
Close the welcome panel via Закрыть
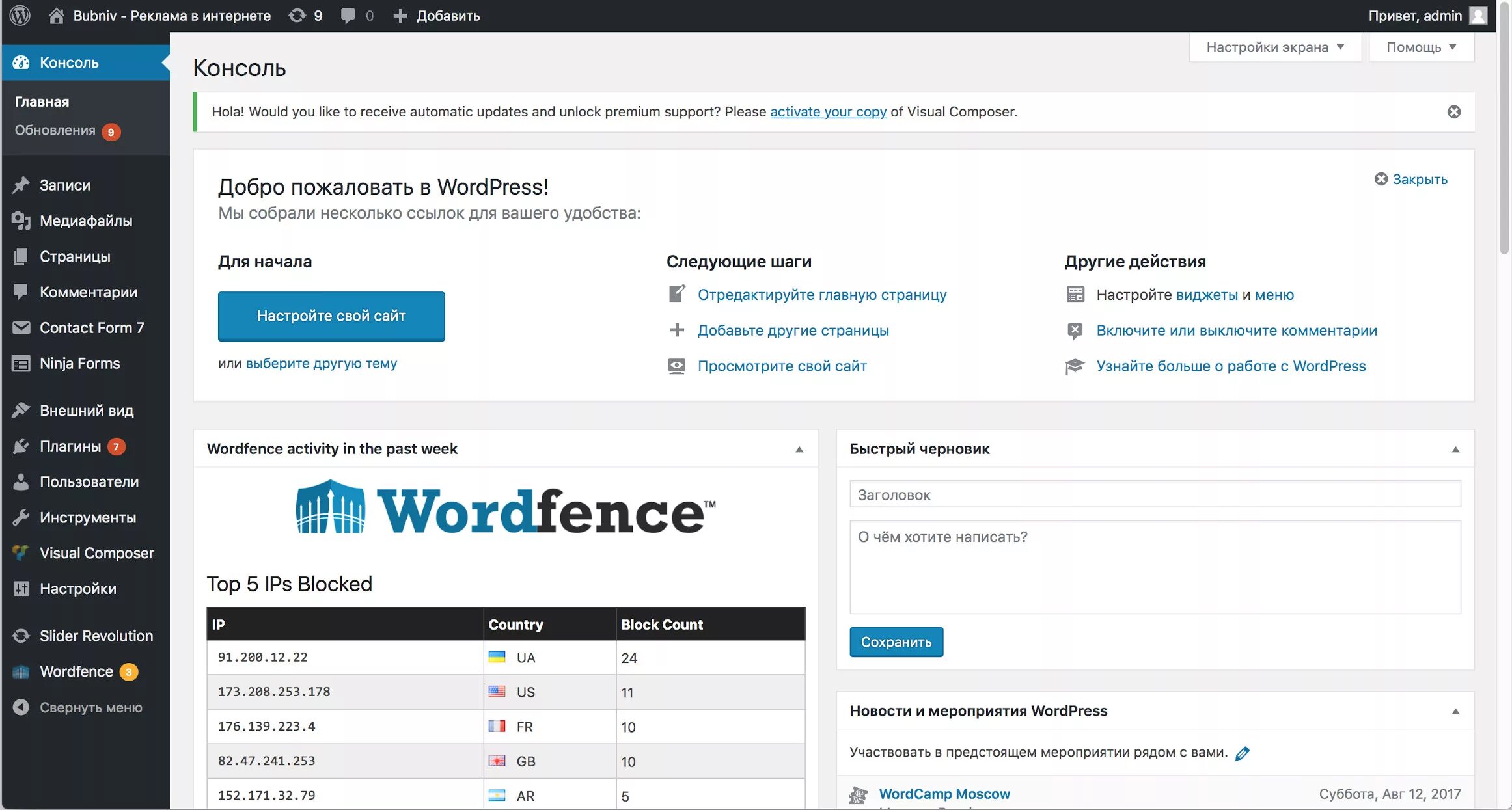tap(1410, 179)
